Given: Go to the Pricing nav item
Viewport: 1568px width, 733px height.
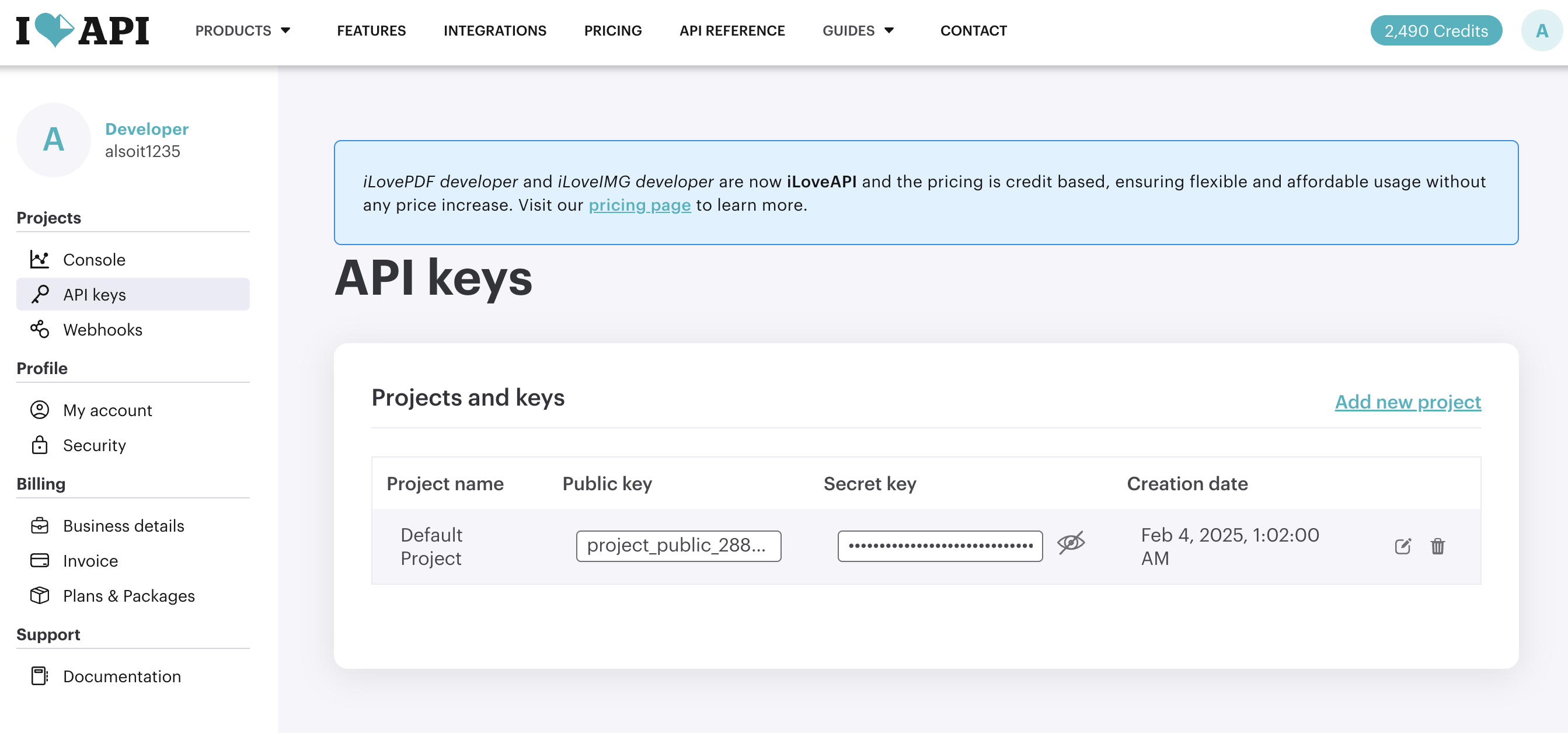Looking at the screenshot, I should coord(612,30).
